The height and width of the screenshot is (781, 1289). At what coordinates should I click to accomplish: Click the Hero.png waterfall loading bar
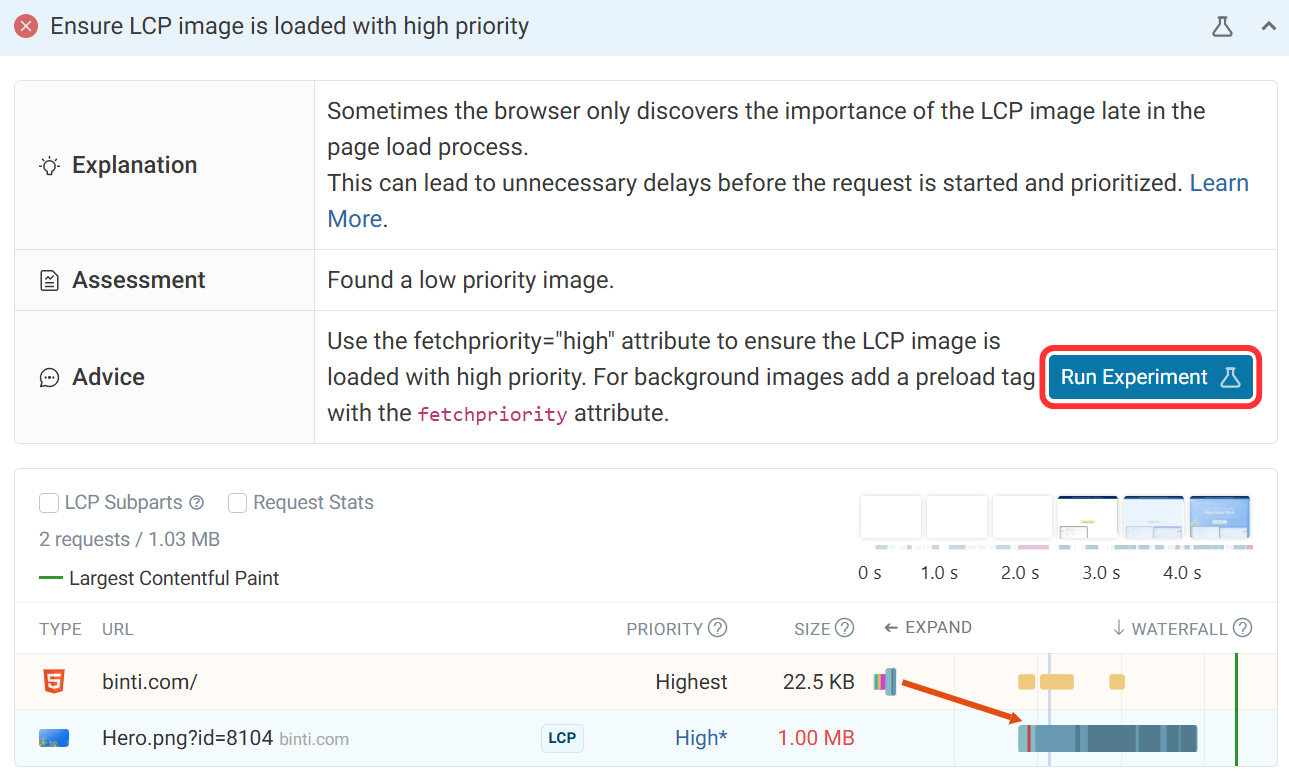pyautogui.click(x=1110, y=738)
